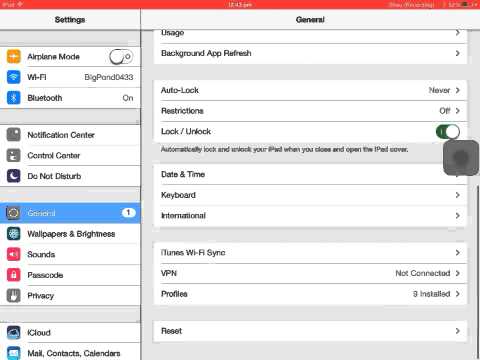480x360 pixels.
Task: Tap the 3 Installed profiles value
Action: pyautogui.click(x=432, y=294)
